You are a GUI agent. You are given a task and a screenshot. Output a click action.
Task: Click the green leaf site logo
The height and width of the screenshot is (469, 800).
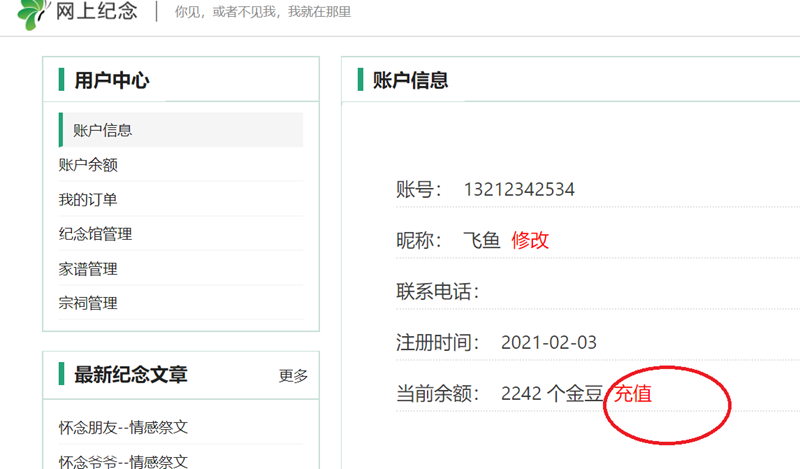click(32, 13)
